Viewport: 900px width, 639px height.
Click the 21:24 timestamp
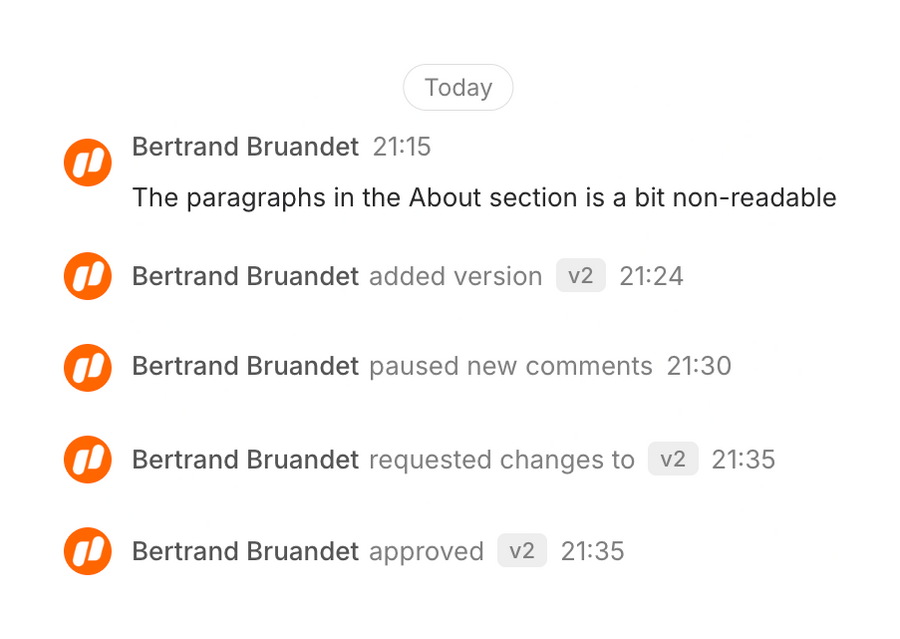(x=651, y=276)
